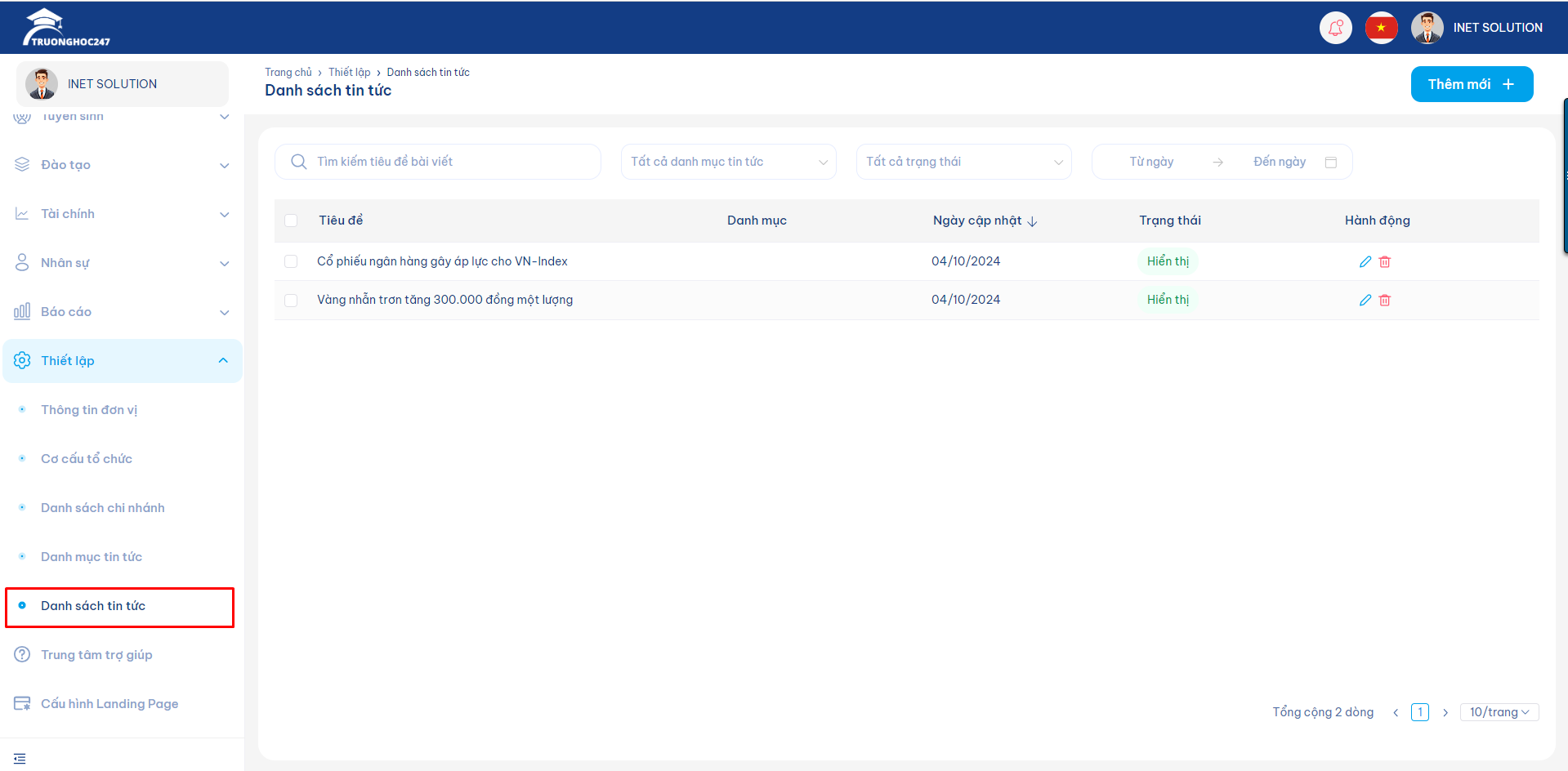Viewport: 1568px width, 771px height.
Task: Edit the Vàng nhẫn trơn article with pencil icon
Action: [x=1365, y=301]
